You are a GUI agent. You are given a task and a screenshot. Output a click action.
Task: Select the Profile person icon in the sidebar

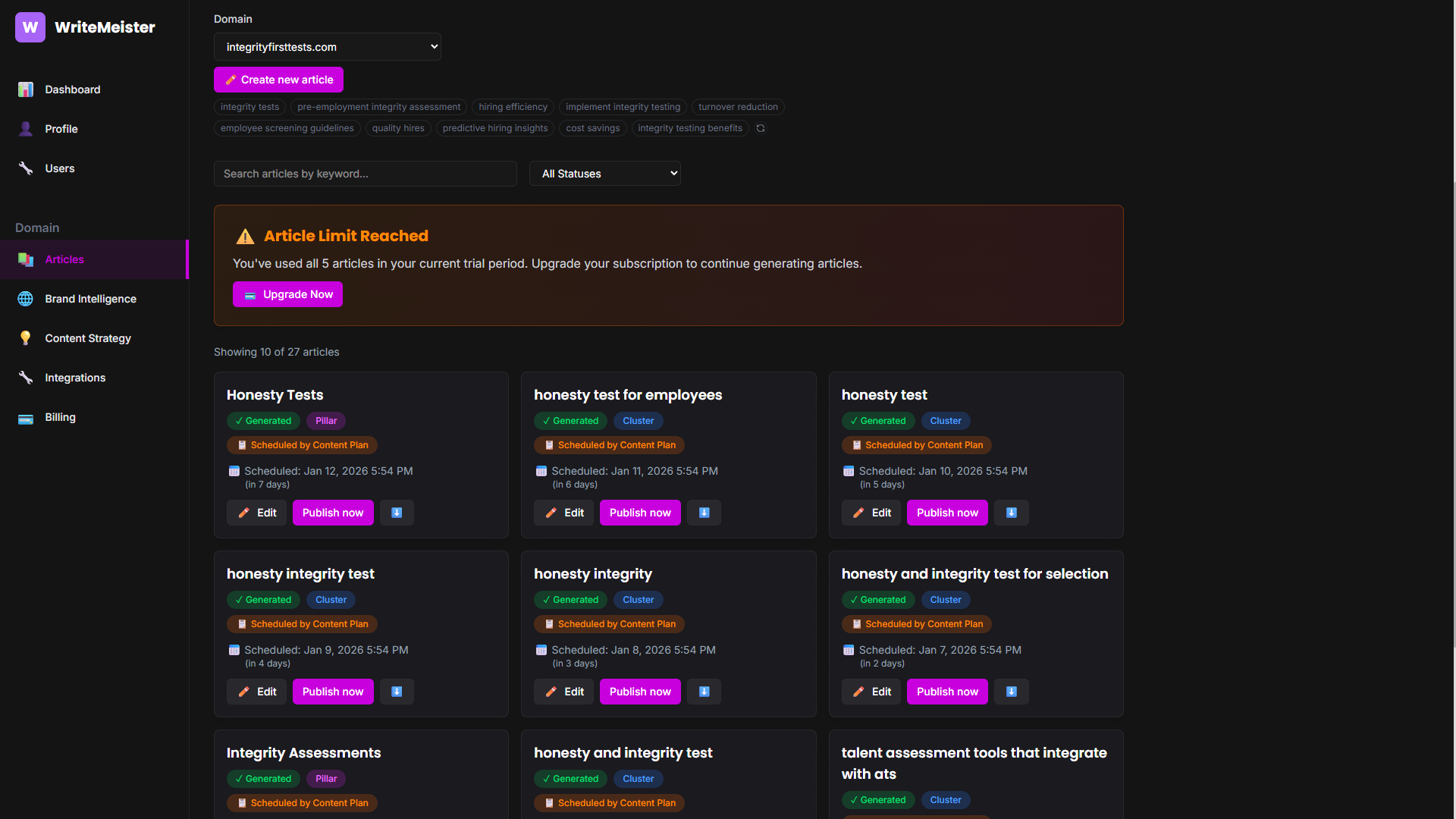tap(26, 129)
